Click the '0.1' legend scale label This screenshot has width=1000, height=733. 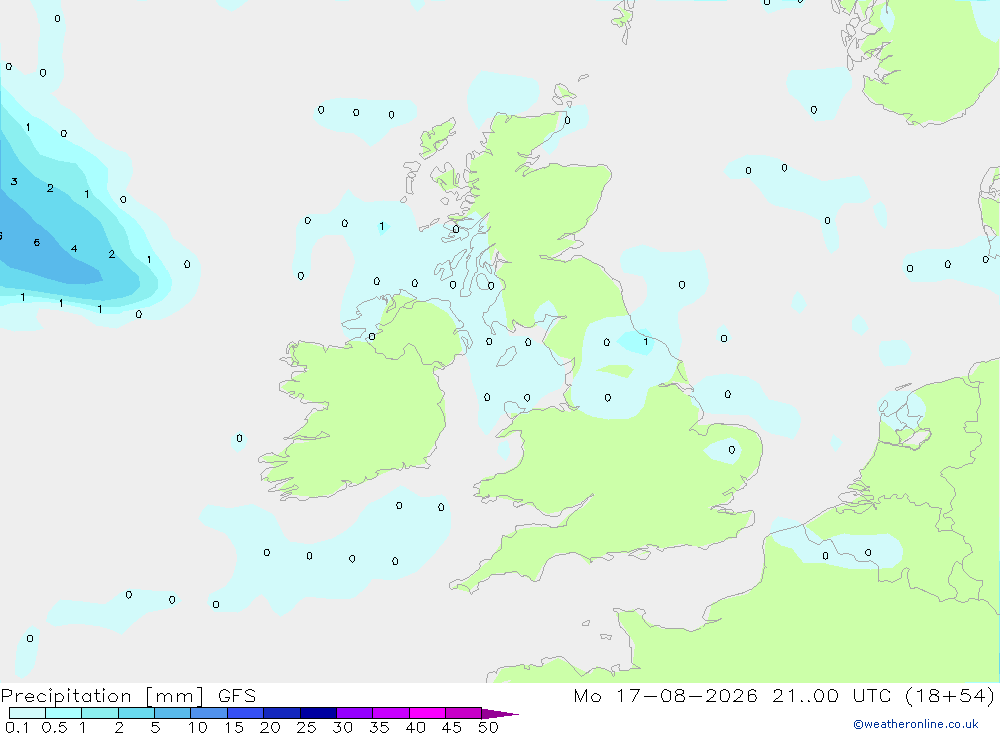pyautogui.click(x=17, y=727)
